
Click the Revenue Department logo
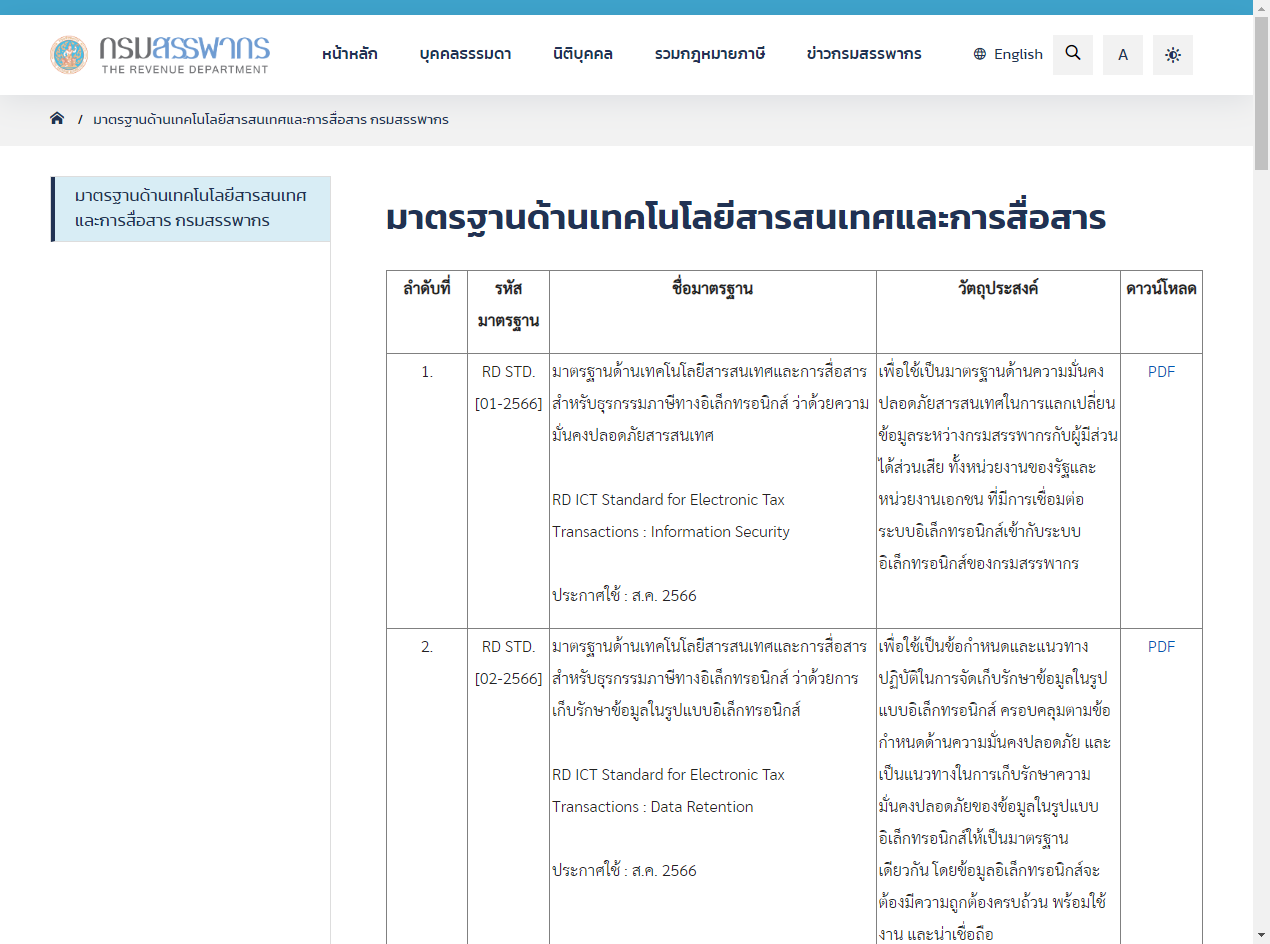click(160, 54)
